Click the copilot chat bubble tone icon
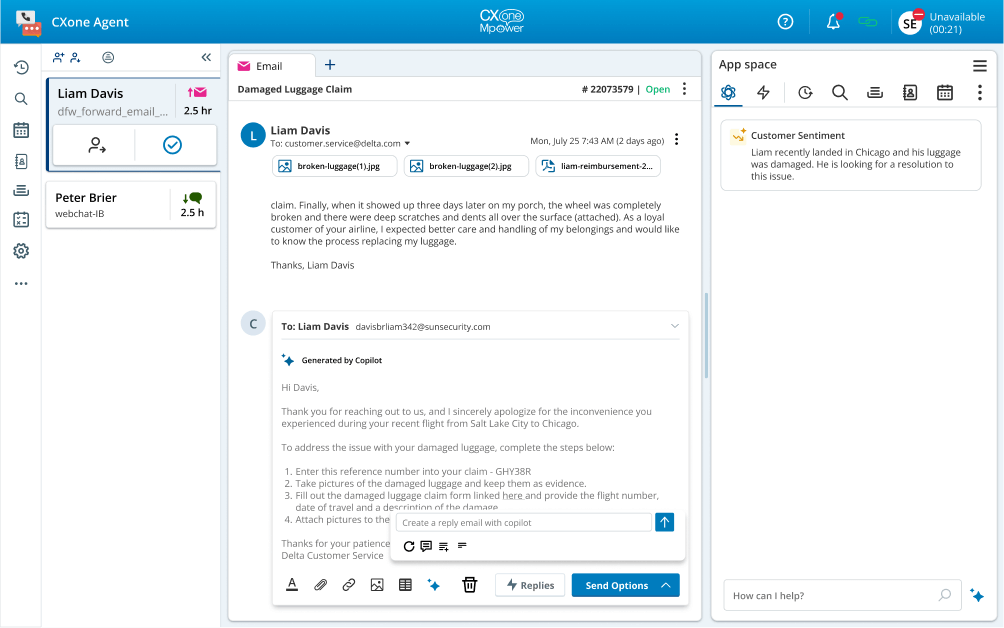Viewport: 1004px width, 628px height. (x=426, y=546)
